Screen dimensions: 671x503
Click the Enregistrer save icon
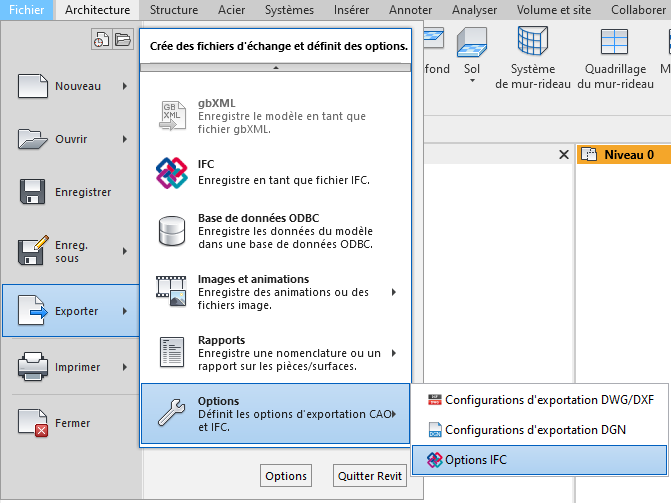[34, 192]
